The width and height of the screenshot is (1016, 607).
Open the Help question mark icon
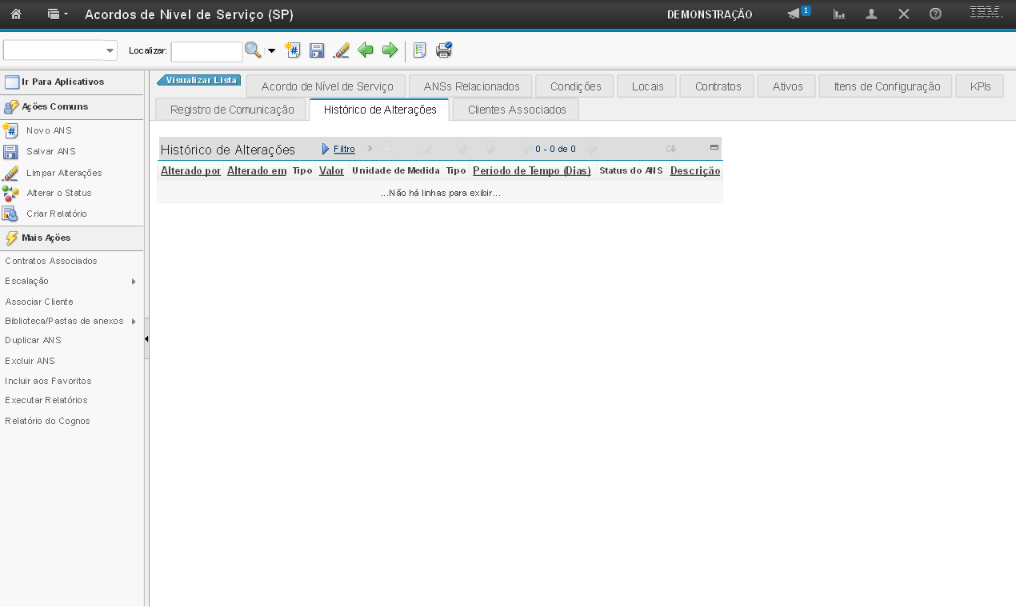[935, 14]
